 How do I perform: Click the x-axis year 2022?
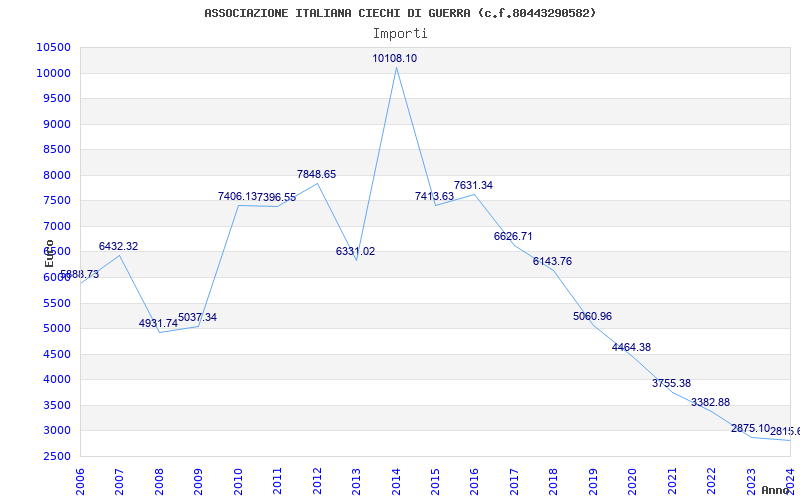coord(711,481)
